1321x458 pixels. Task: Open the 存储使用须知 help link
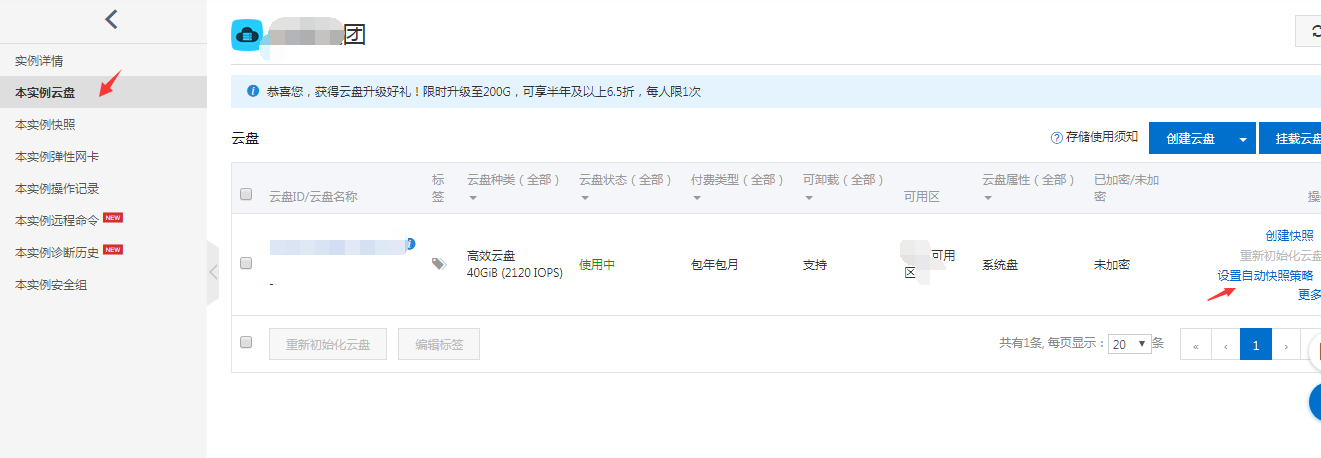coord(1102,138)
